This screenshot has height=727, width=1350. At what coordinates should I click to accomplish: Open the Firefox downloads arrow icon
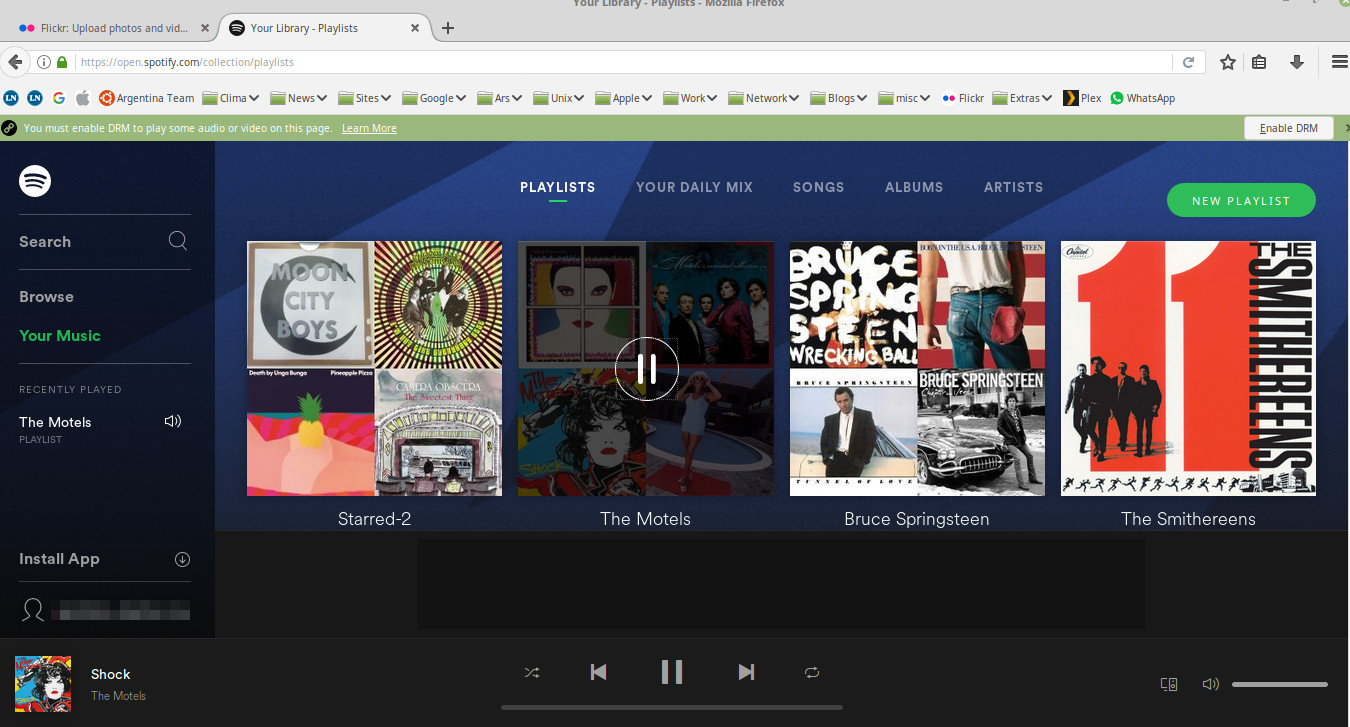(x=1297, y=62)
